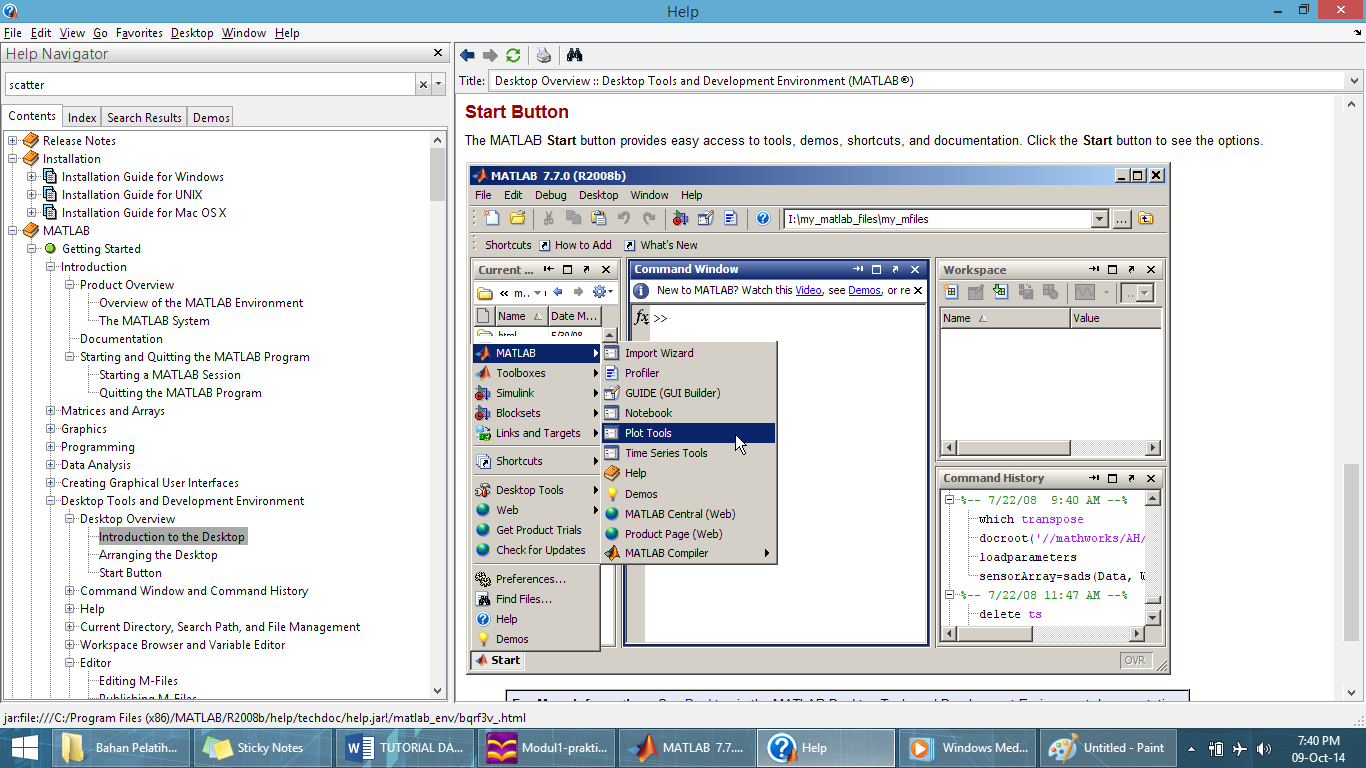The width and height of the screenshot is (1366, 768).
Task: Open the Title field dropdown arrow
Action: 1355,81
